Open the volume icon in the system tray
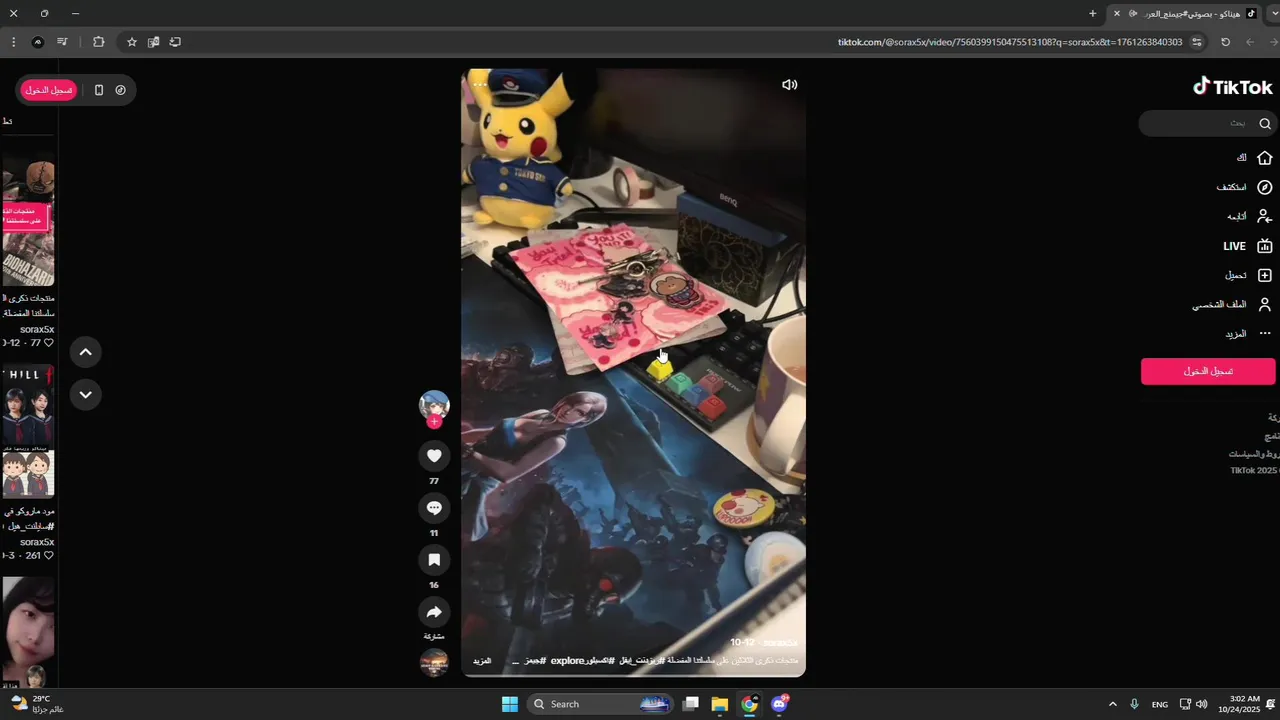 pyautogui.click(x=1201, y=704)
